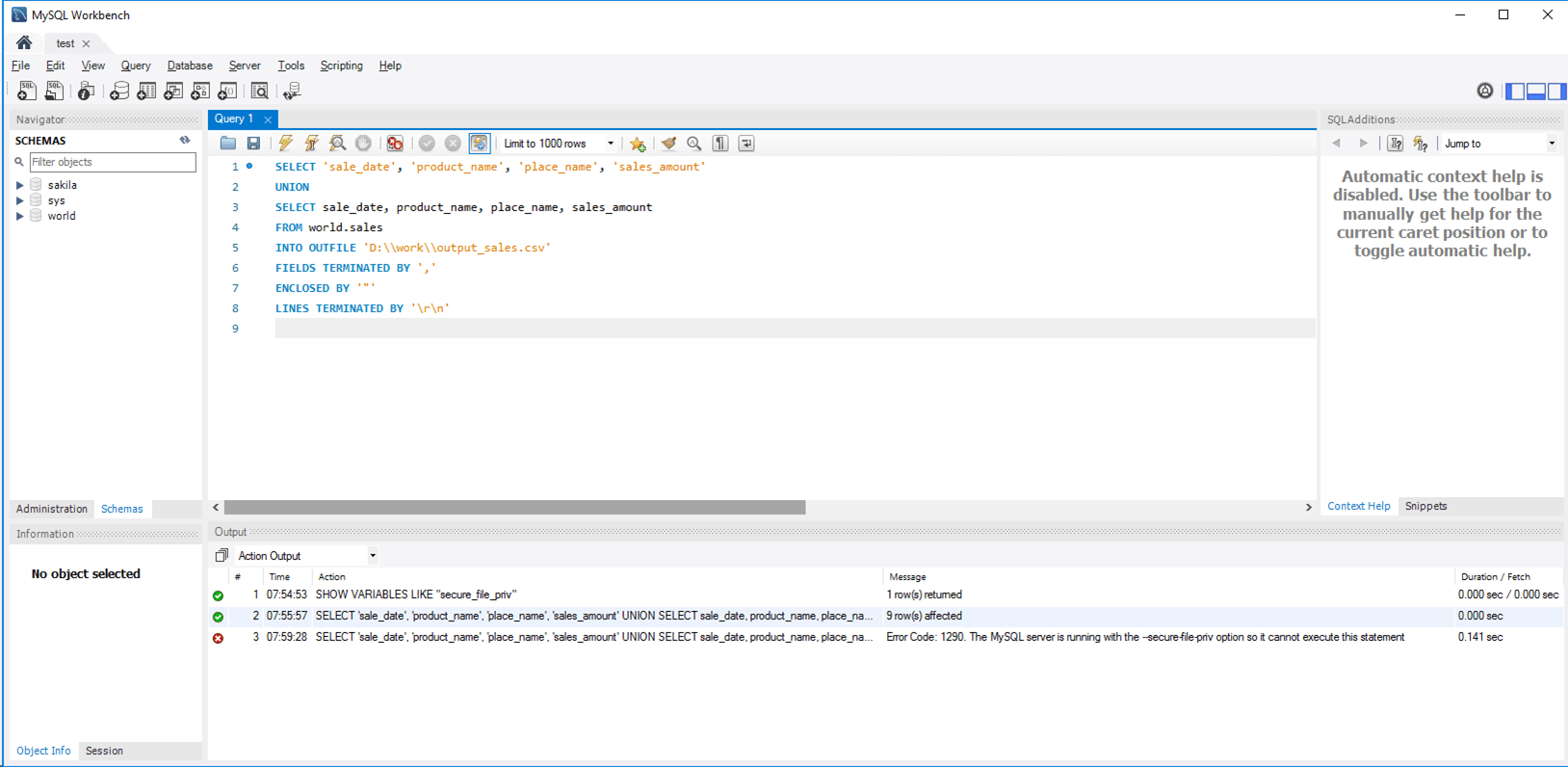This screenshot has width=1568, height=767.
Task: Switch to the Session tab
Action: [104, 751]
